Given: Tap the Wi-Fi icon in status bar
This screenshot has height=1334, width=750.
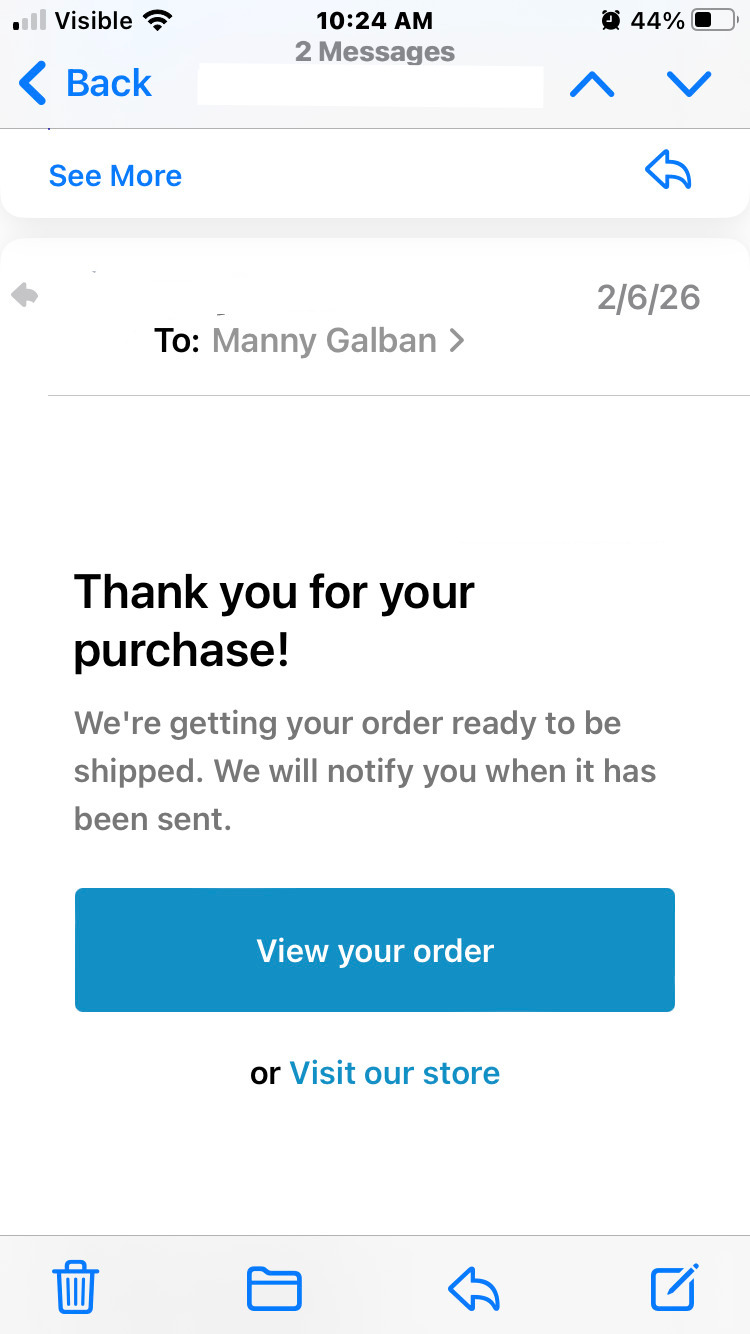Looking at the screenshot, I should tap(158, 20).
